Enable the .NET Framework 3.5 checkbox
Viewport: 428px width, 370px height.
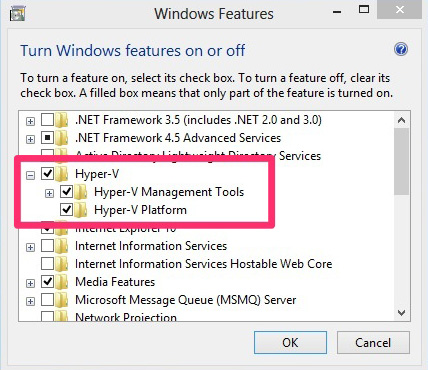point(47,120)
